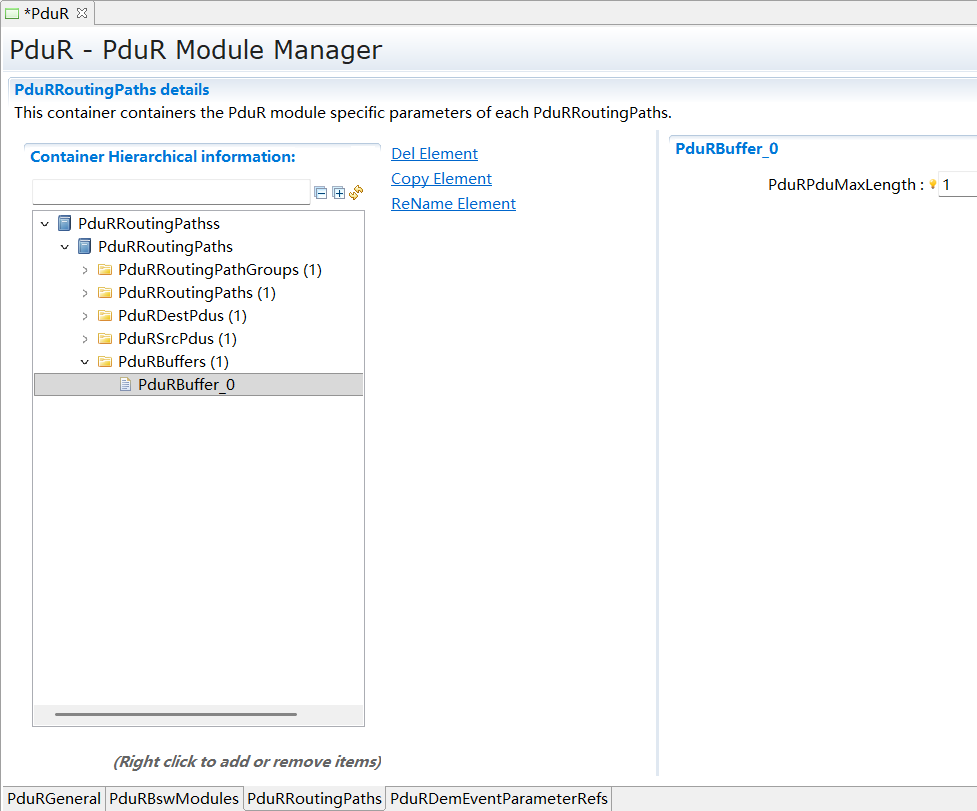Collapse the PduRBuffers tree node
This screenshot has width=977, height=811.
(x=84, y=361)
